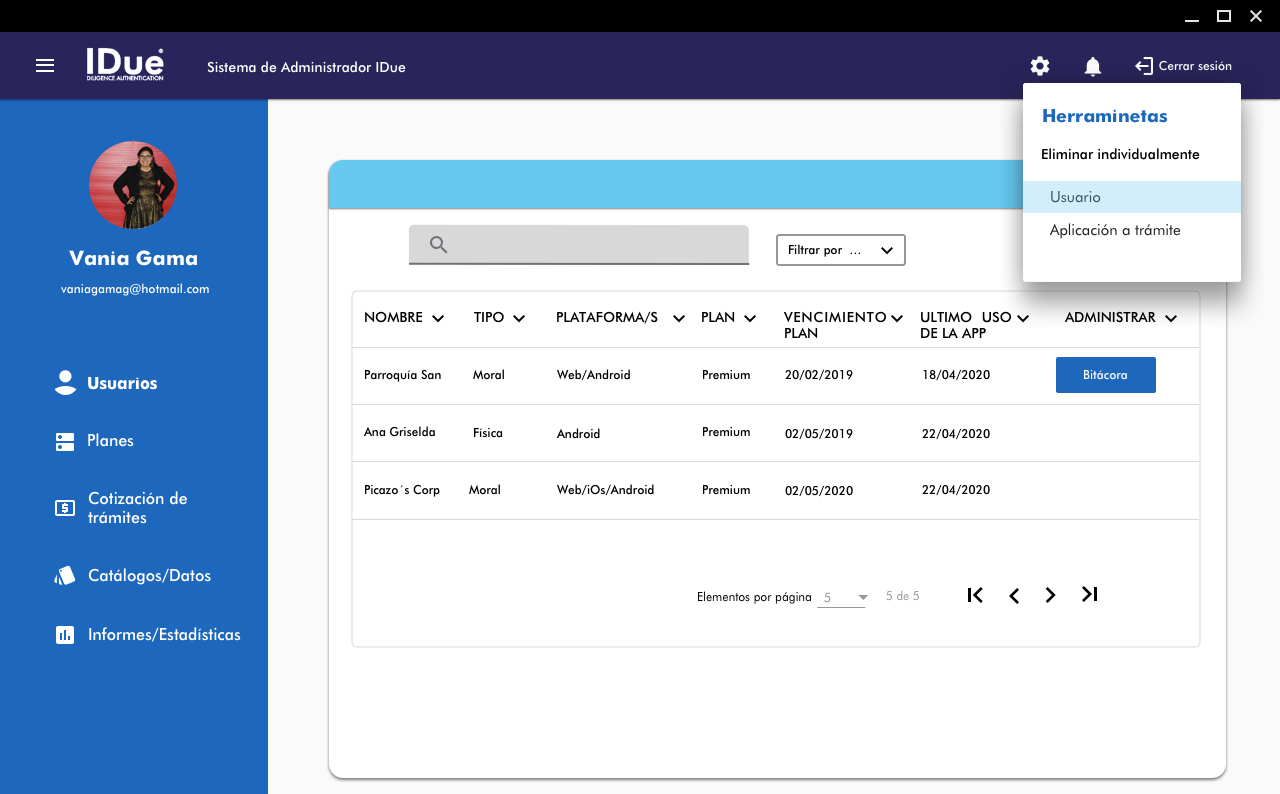The width and height of the screenshot is (1280, 794).
Task: Go to the next page arrow
Action: coord(1050,596)
